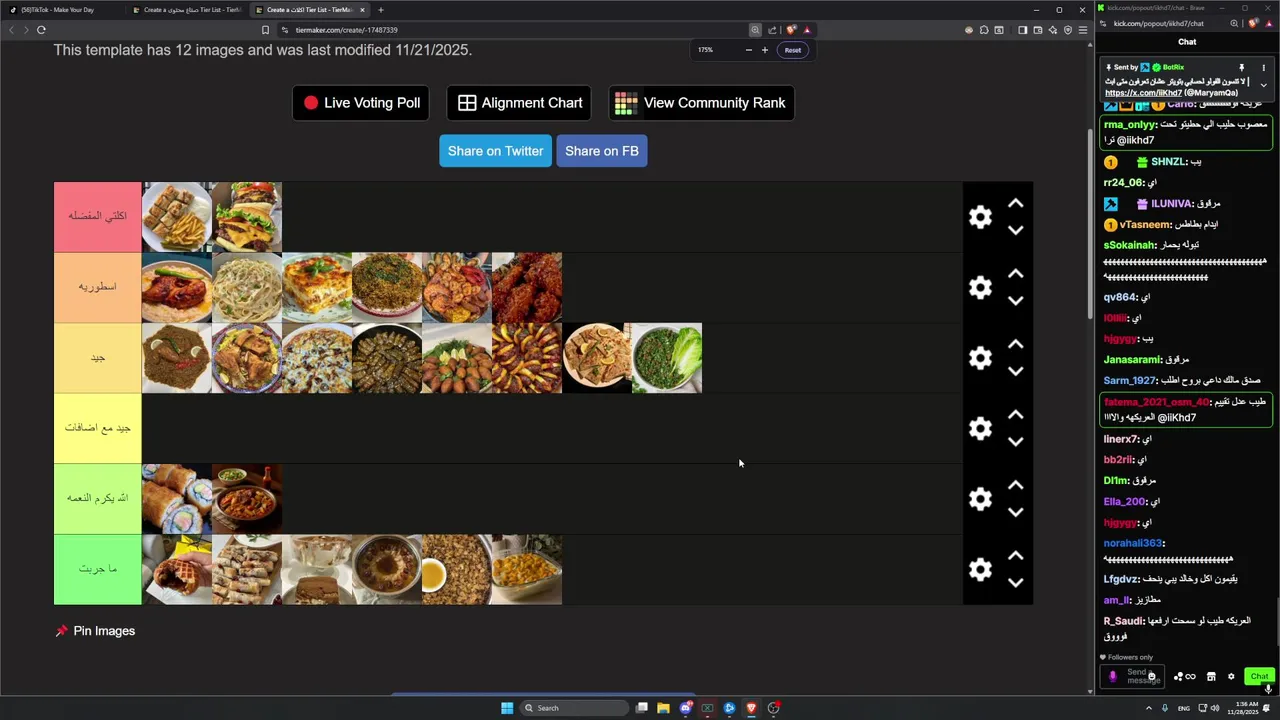This screenshot has height=720, width=1280.
Task: Select burger image in top tier
Action: [x=247, y=217]
